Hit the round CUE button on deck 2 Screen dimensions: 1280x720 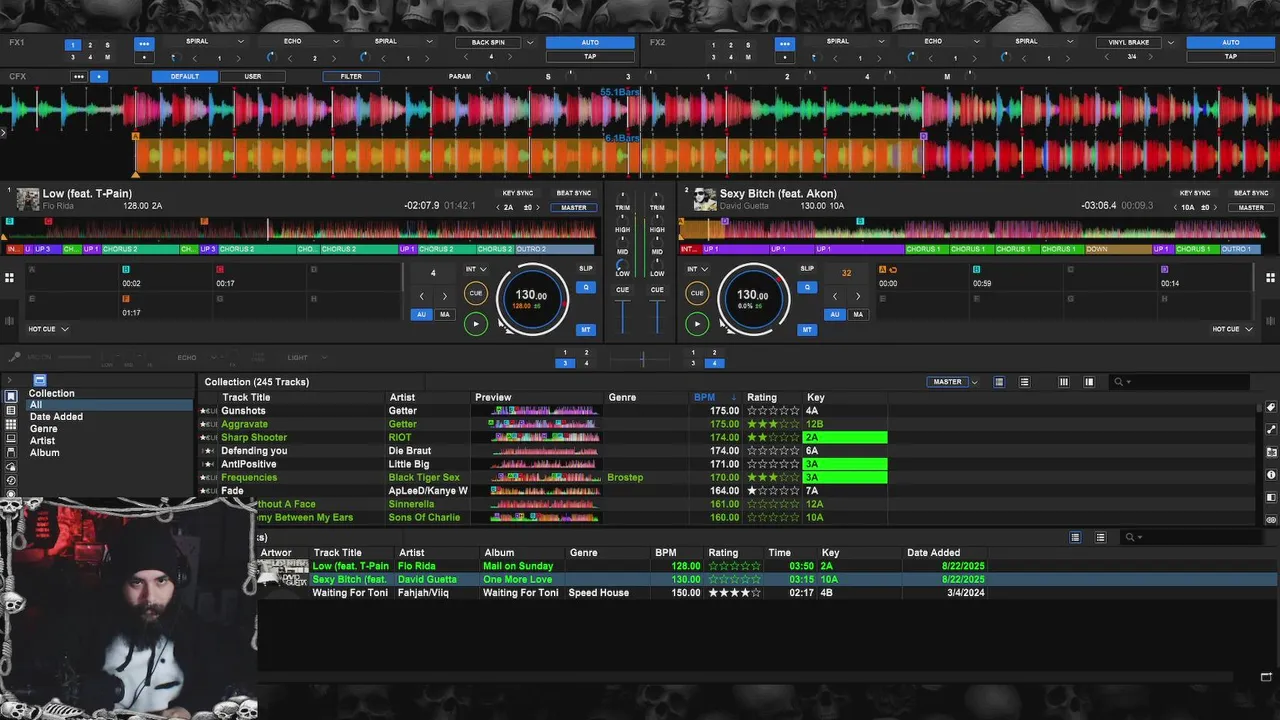pyautogui.click(x=697, y=293)
